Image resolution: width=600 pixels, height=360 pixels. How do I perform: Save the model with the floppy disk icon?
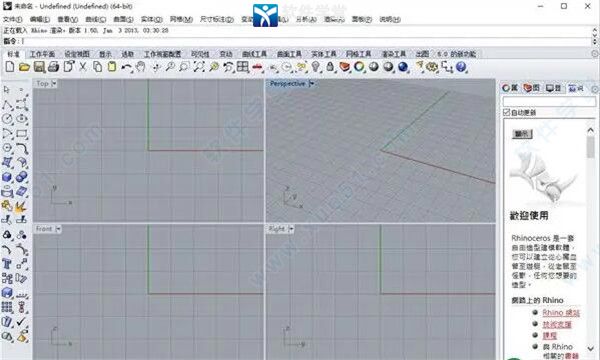pyautogui.click(x=39, y=67)
